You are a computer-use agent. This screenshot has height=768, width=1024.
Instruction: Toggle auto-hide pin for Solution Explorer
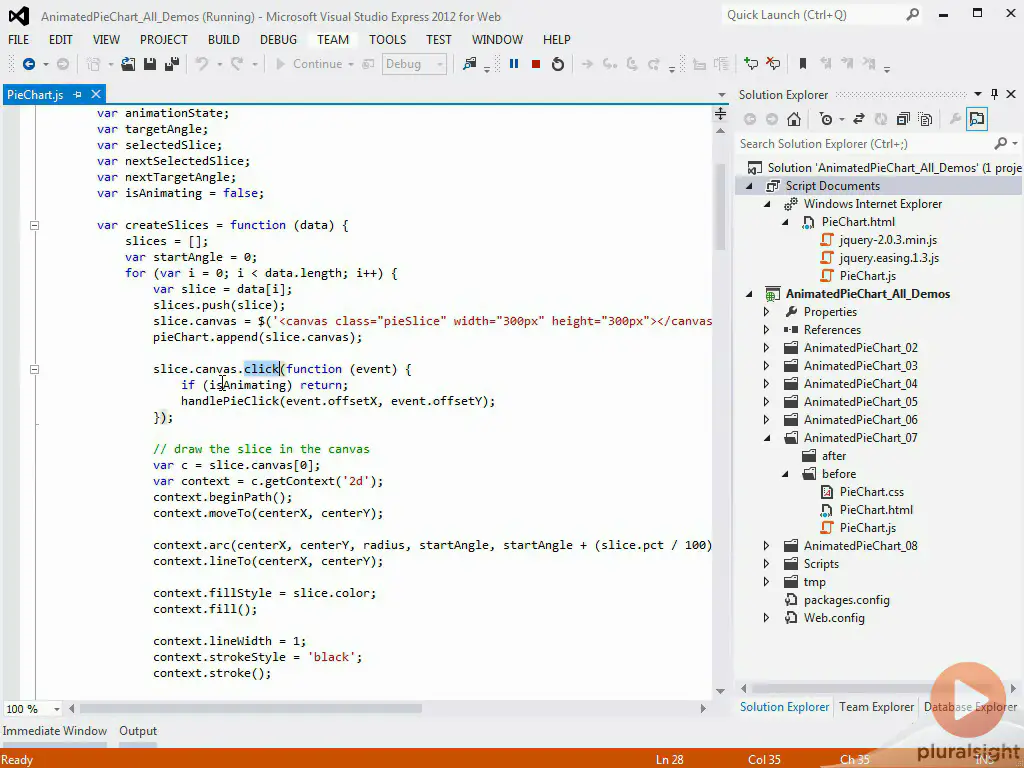995,94
